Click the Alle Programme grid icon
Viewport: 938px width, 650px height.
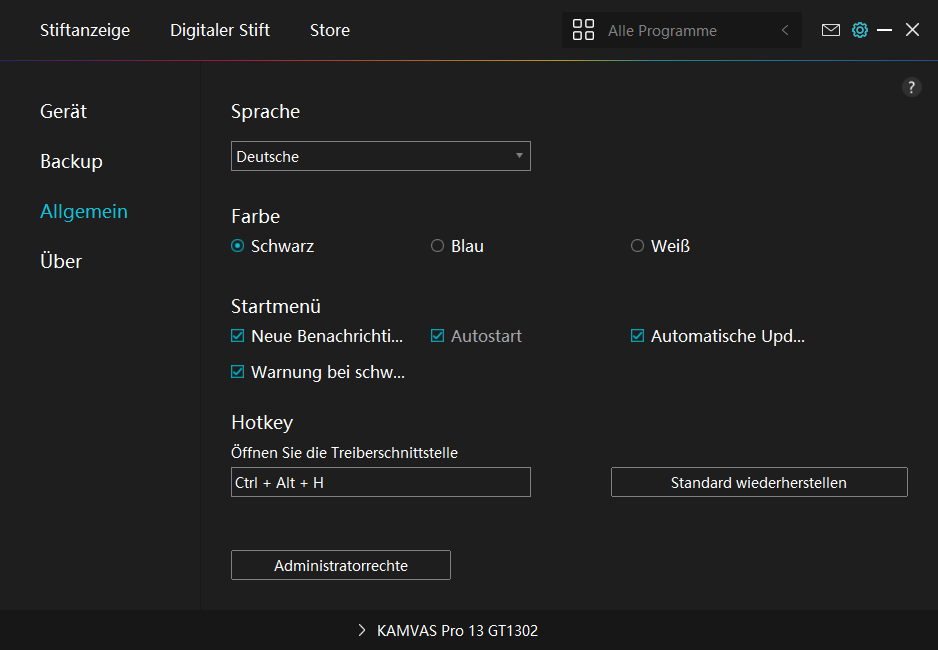point(583,30)
